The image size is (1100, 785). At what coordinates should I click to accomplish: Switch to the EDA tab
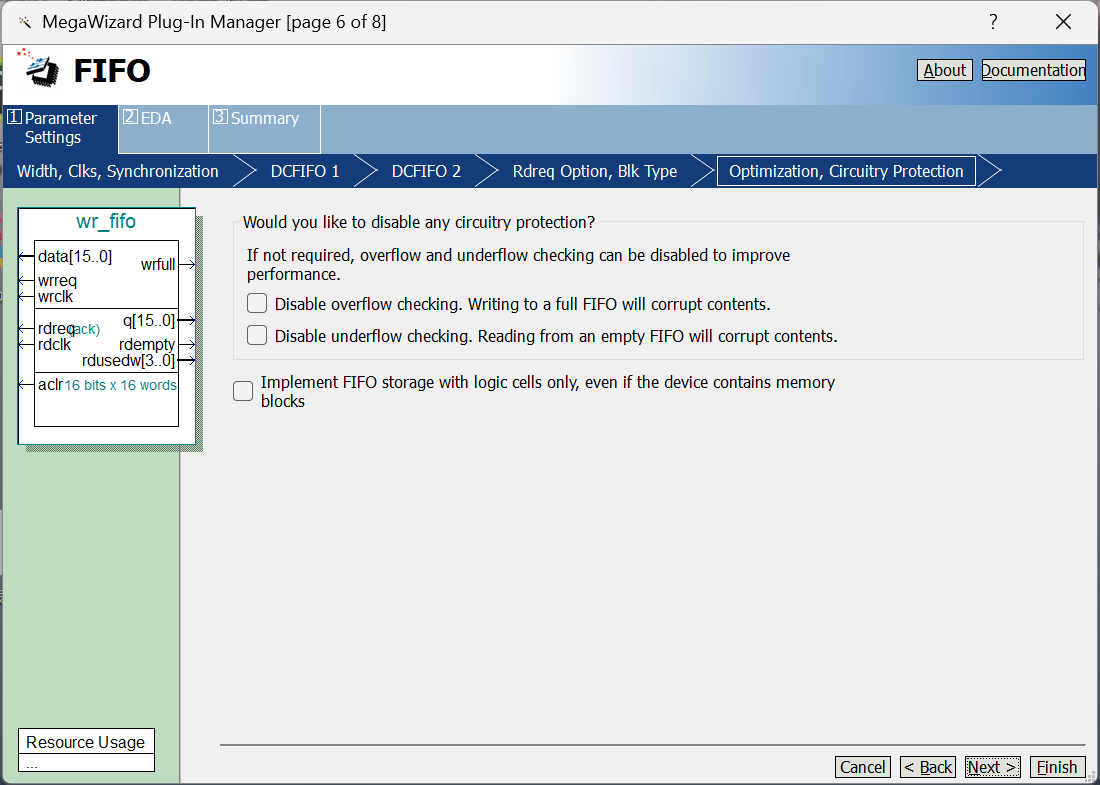coord(163,128)
